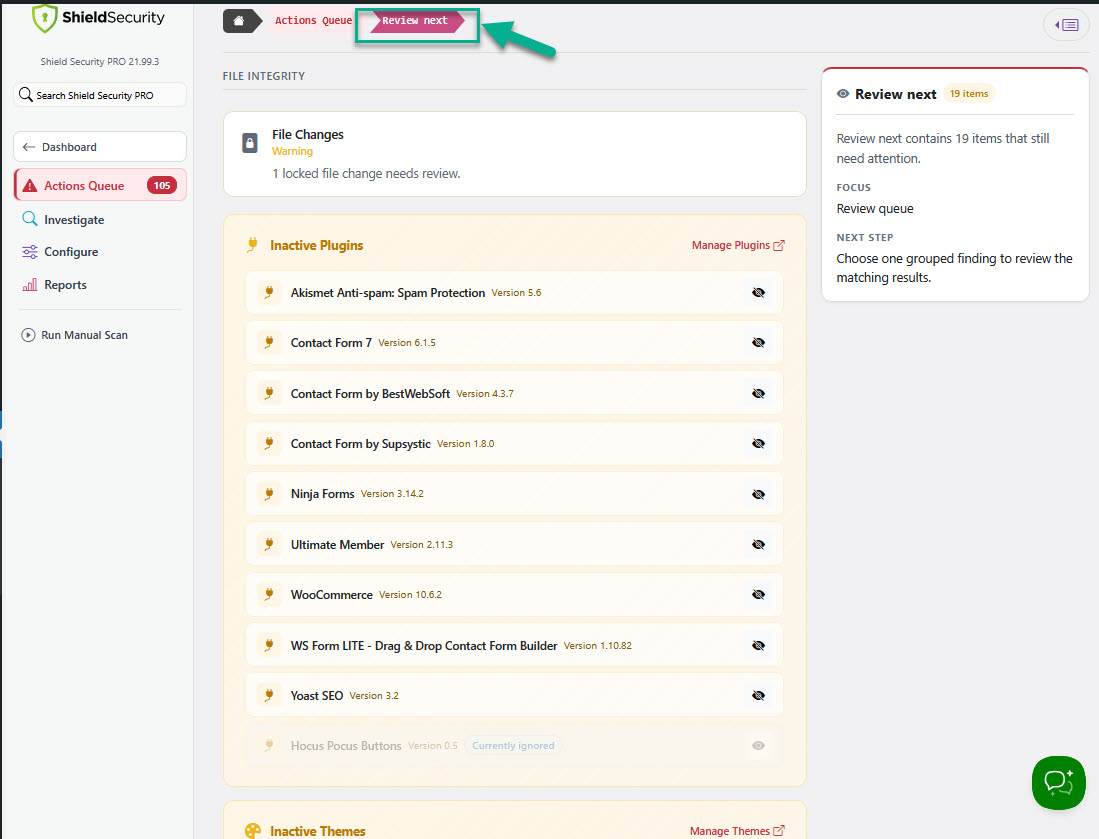Viewport: 1099px width, 839px height.
Task: Click the Review next eye icon in panel
Action: point(843,94)
